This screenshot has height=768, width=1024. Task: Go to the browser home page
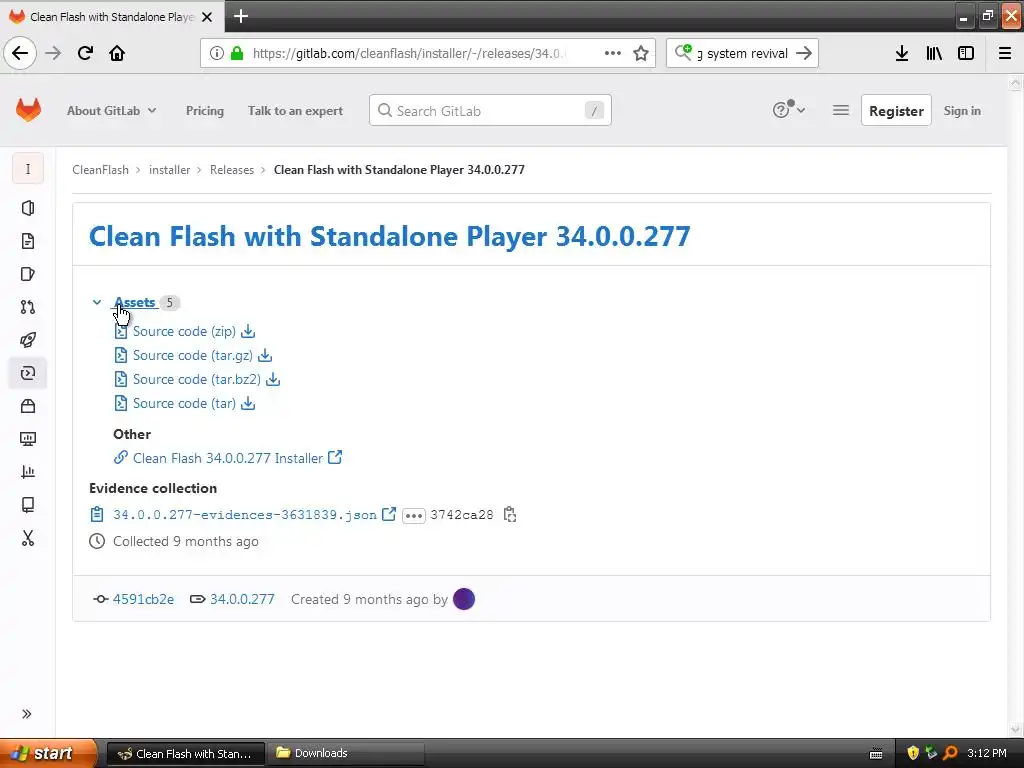click(117, 53)
